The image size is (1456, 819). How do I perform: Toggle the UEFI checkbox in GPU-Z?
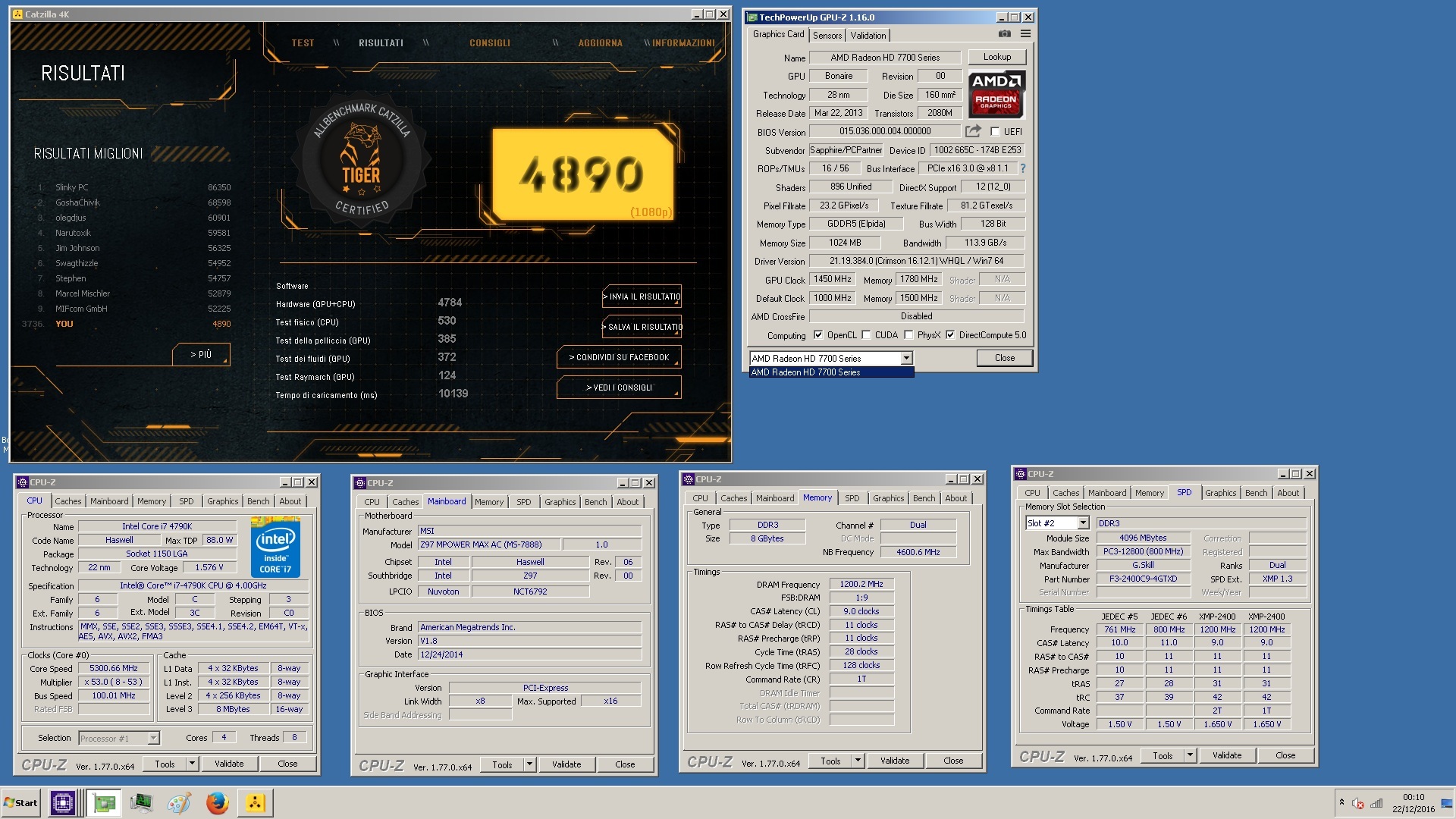pyautogui.click(x=995, y=132)
